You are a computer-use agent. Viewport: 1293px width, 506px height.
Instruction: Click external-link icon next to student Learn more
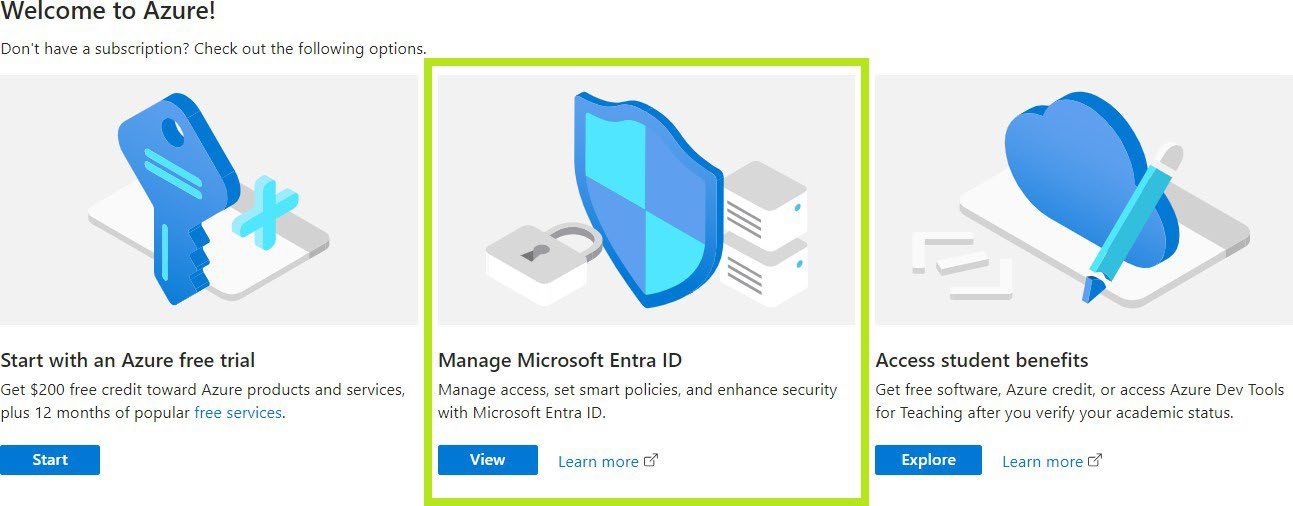[x=1095, y=461]
